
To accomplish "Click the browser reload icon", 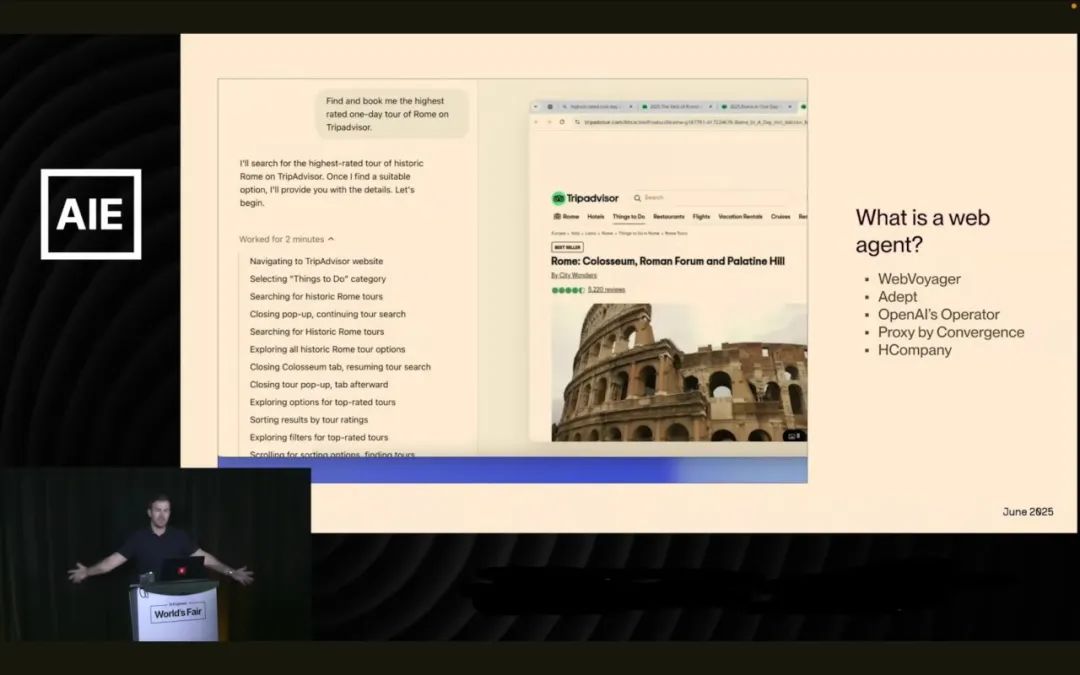I will (x=562, y=122).
